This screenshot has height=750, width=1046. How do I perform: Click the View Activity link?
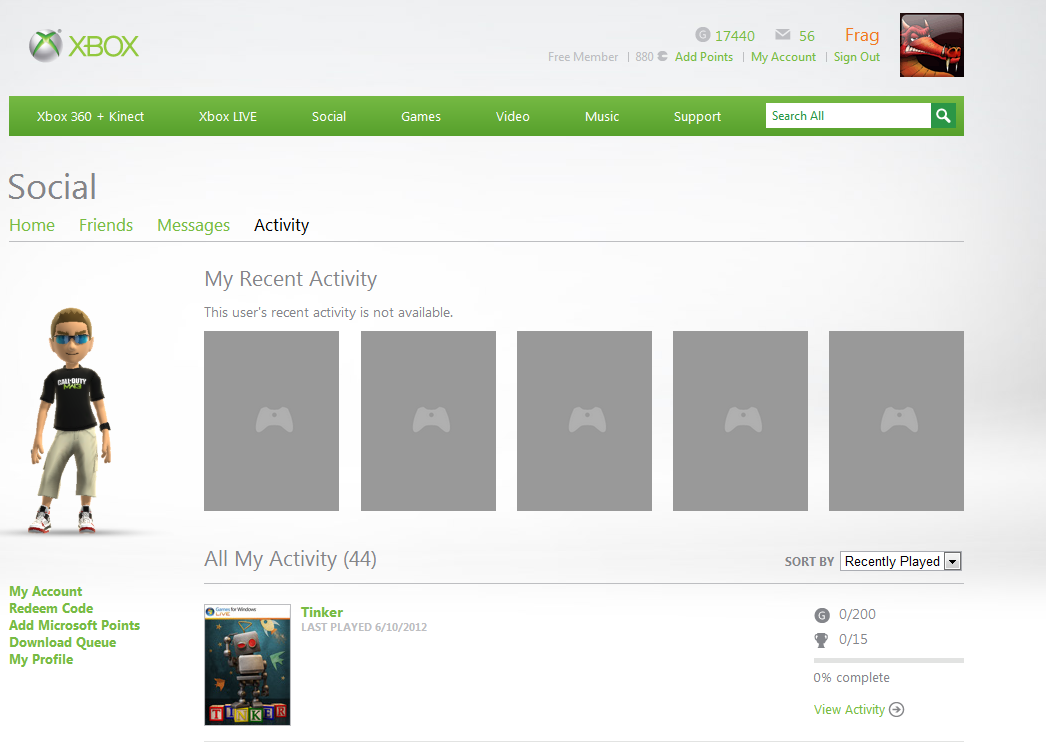click(849, 709)
